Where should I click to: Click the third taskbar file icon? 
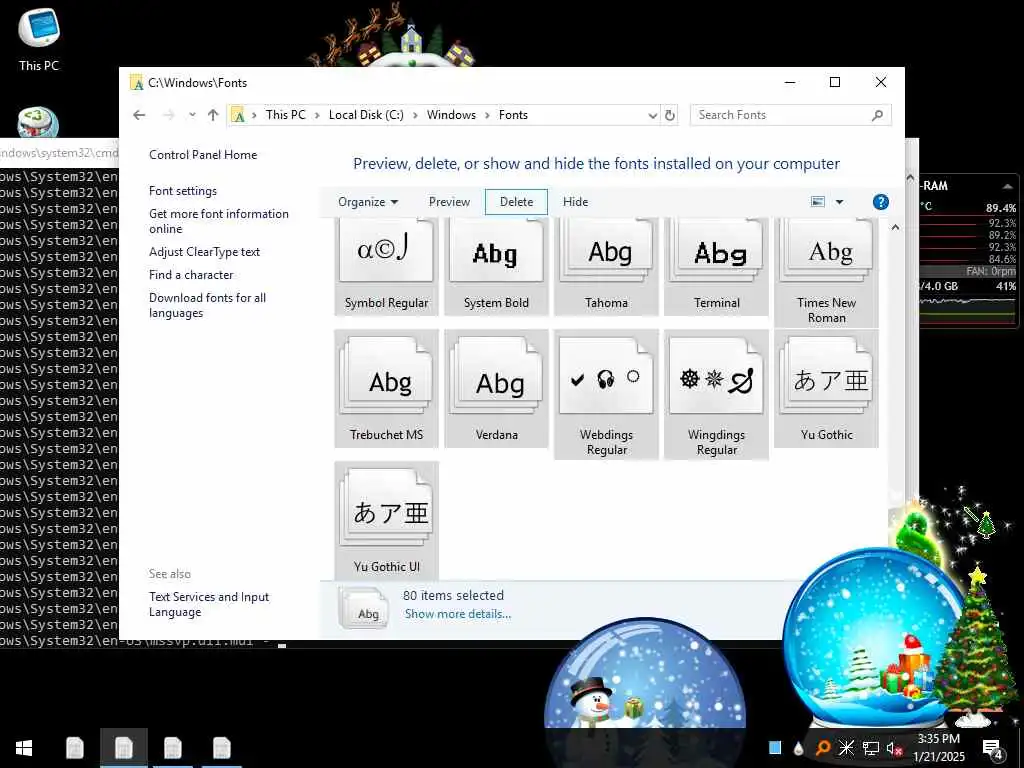click(x=172, y=748)
